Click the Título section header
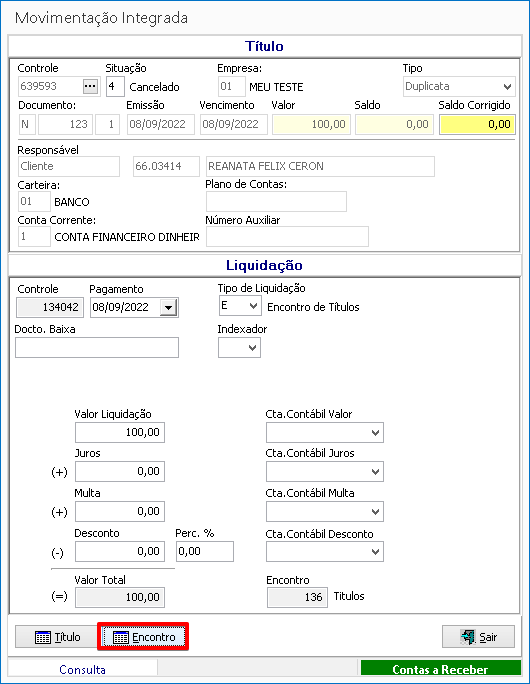The height and width of the screenshot is (684, 530). (264, 46)
